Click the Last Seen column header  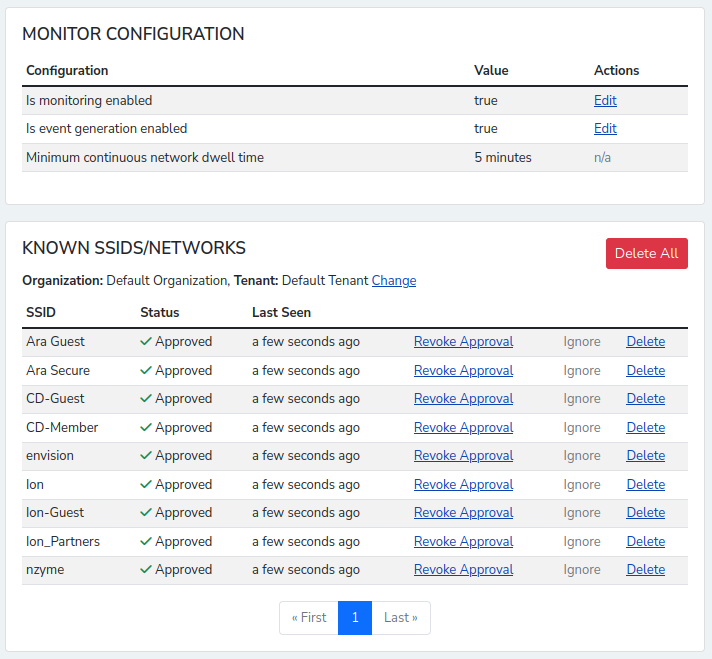[282, 312]
